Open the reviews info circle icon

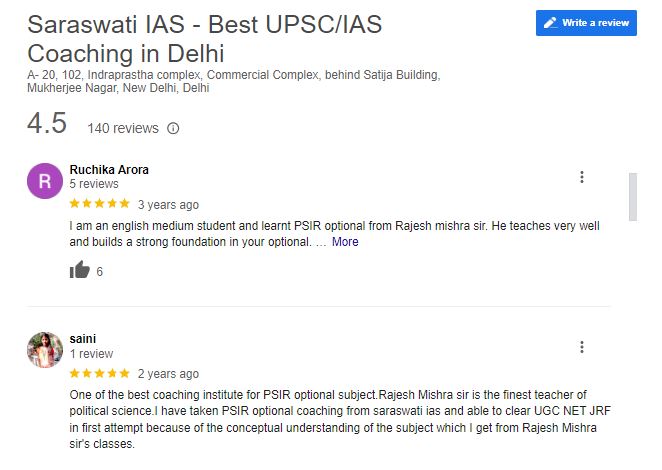(x=173, y=128)
